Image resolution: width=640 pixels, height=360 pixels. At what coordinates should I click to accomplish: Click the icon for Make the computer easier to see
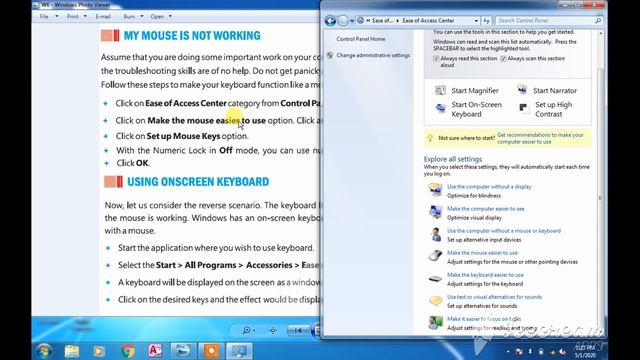pos(435,212)
